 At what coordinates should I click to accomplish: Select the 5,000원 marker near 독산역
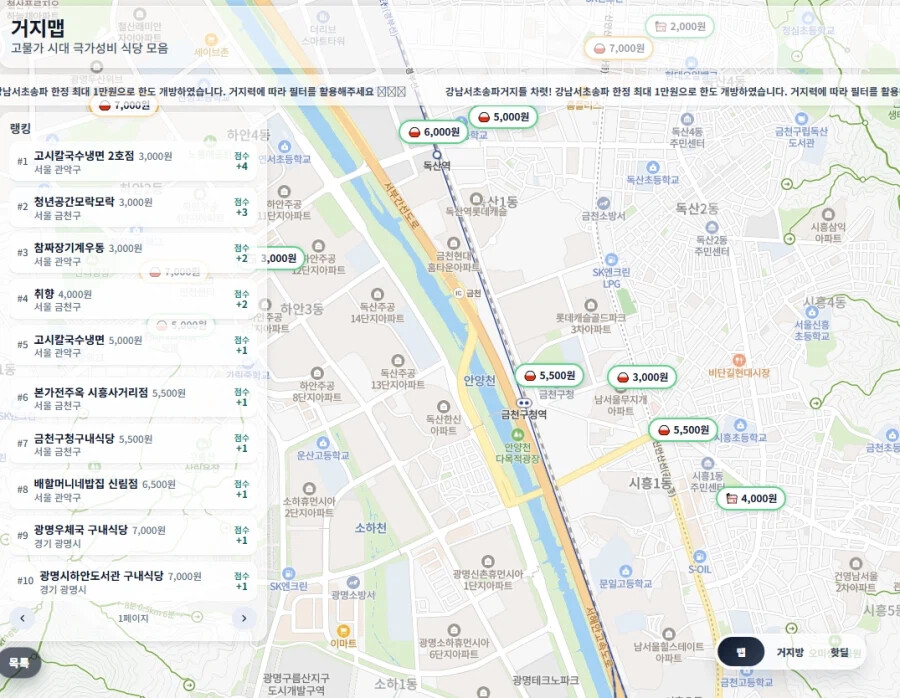click(x=502, y=117)
